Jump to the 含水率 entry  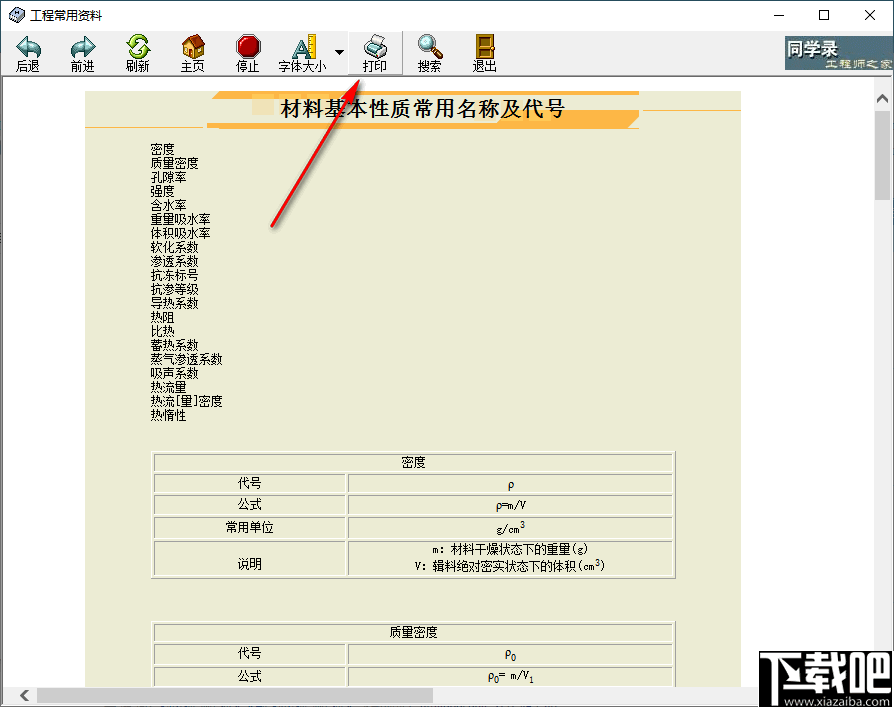click(x=168, y=205)
